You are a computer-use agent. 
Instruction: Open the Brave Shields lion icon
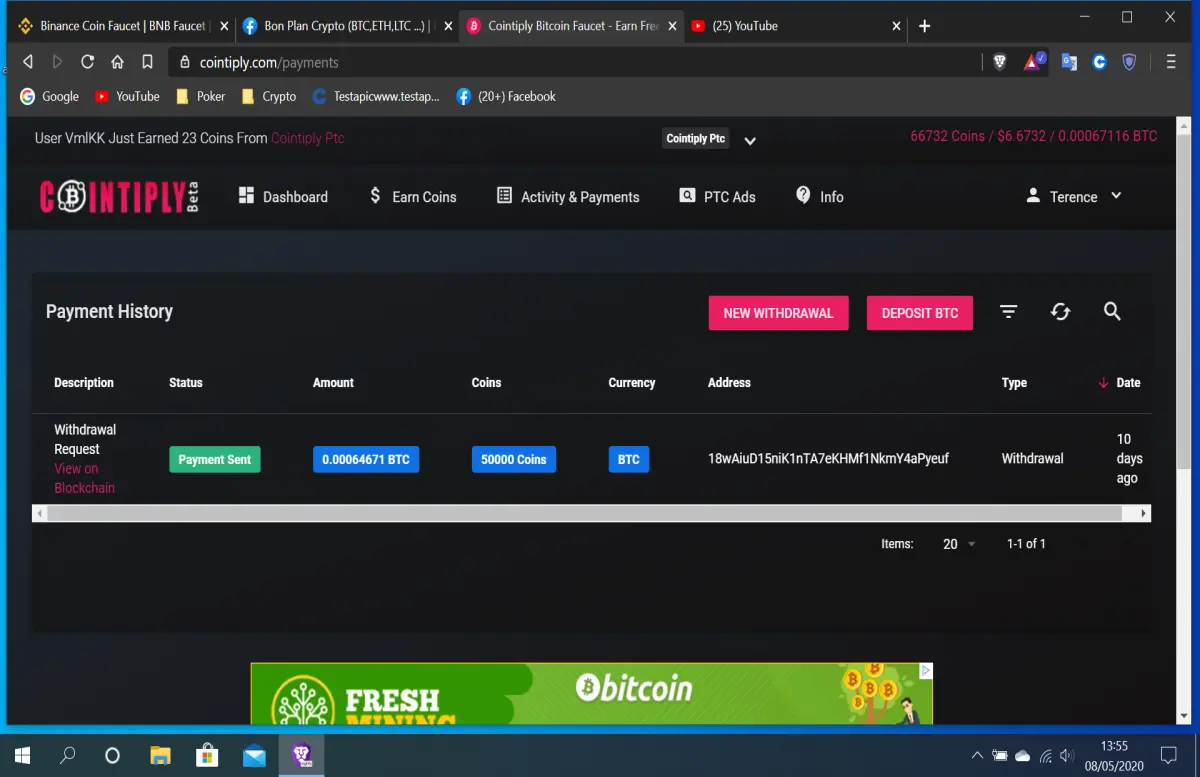click(999, 62)
